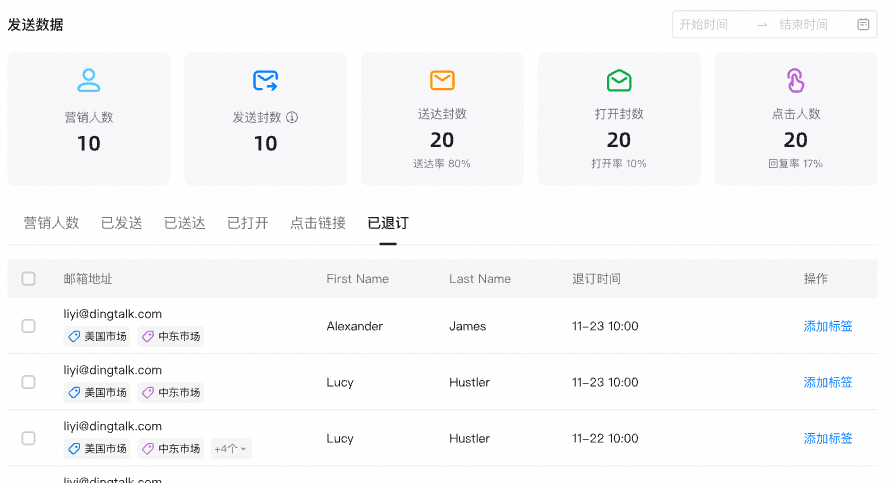Image resolution: width=889 pixels, height=483 pixels.
Task: Click 添加标签 for Alexander James
Action: click(x=828, y=326)
